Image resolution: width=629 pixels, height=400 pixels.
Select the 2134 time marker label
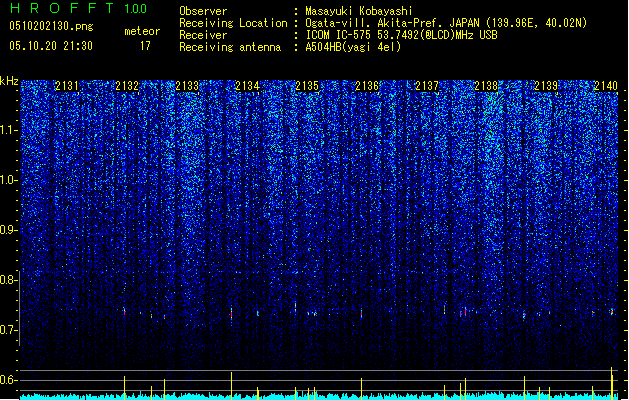coord(247,86)
